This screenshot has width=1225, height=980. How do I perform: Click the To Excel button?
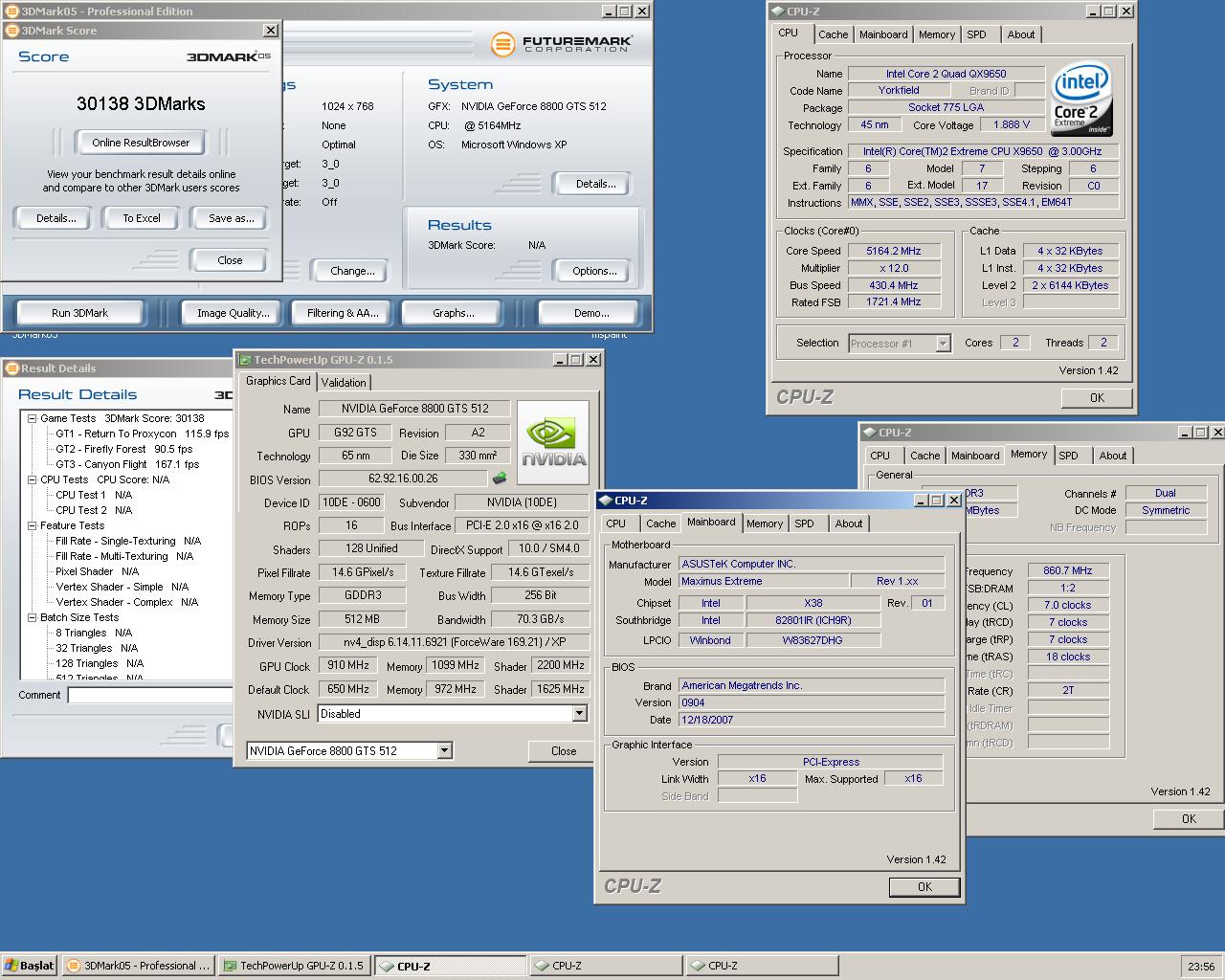[142, 218]
